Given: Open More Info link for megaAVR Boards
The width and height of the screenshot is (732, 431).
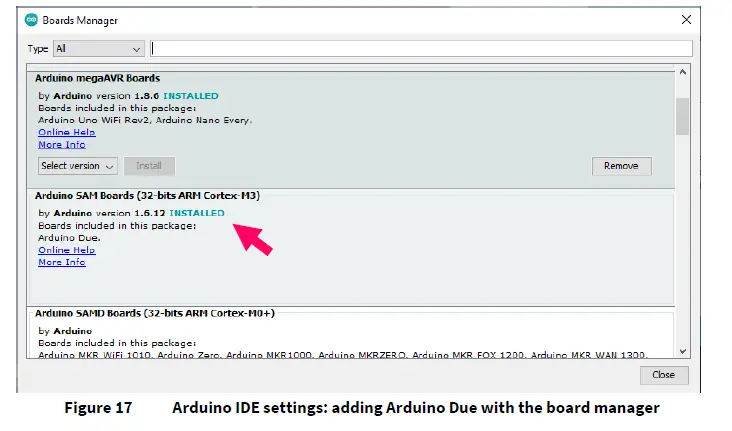Looking at the screenshot, I should click(x=62, y=145).
